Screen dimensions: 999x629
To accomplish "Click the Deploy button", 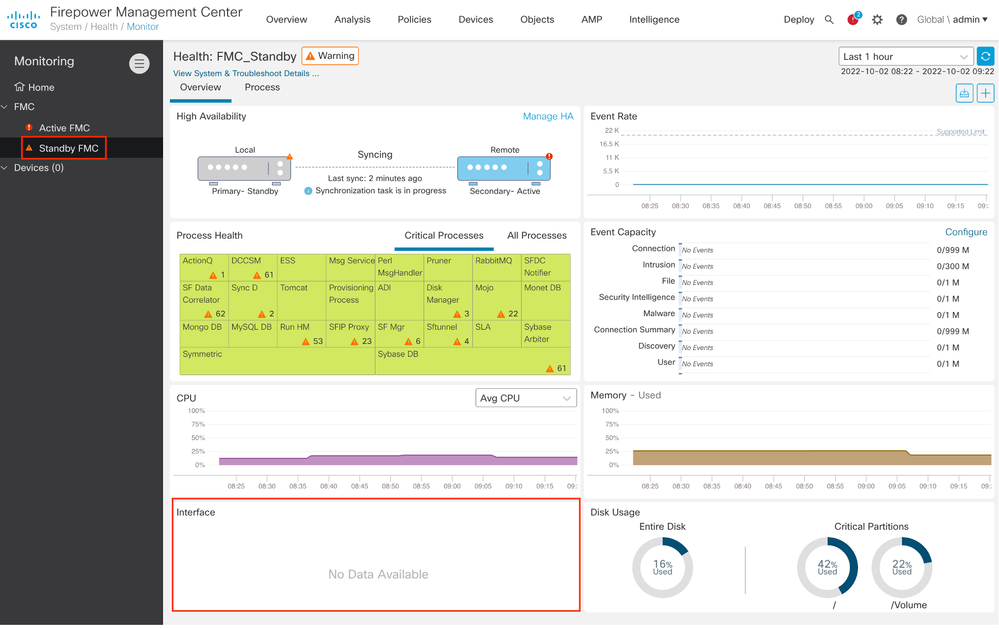I will (x=799, y=20).
